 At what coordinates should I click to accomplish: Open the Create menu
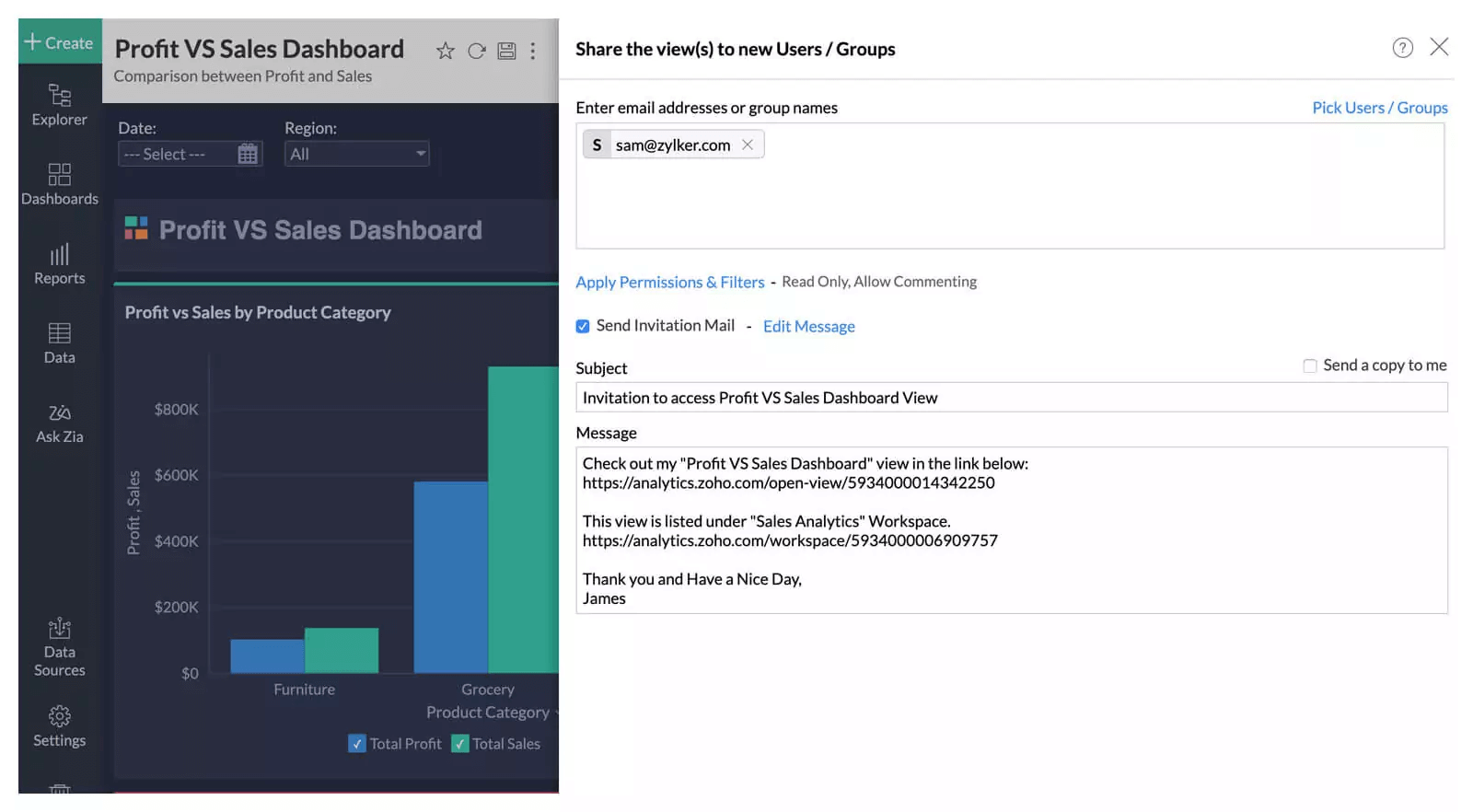tap(59, 42)
